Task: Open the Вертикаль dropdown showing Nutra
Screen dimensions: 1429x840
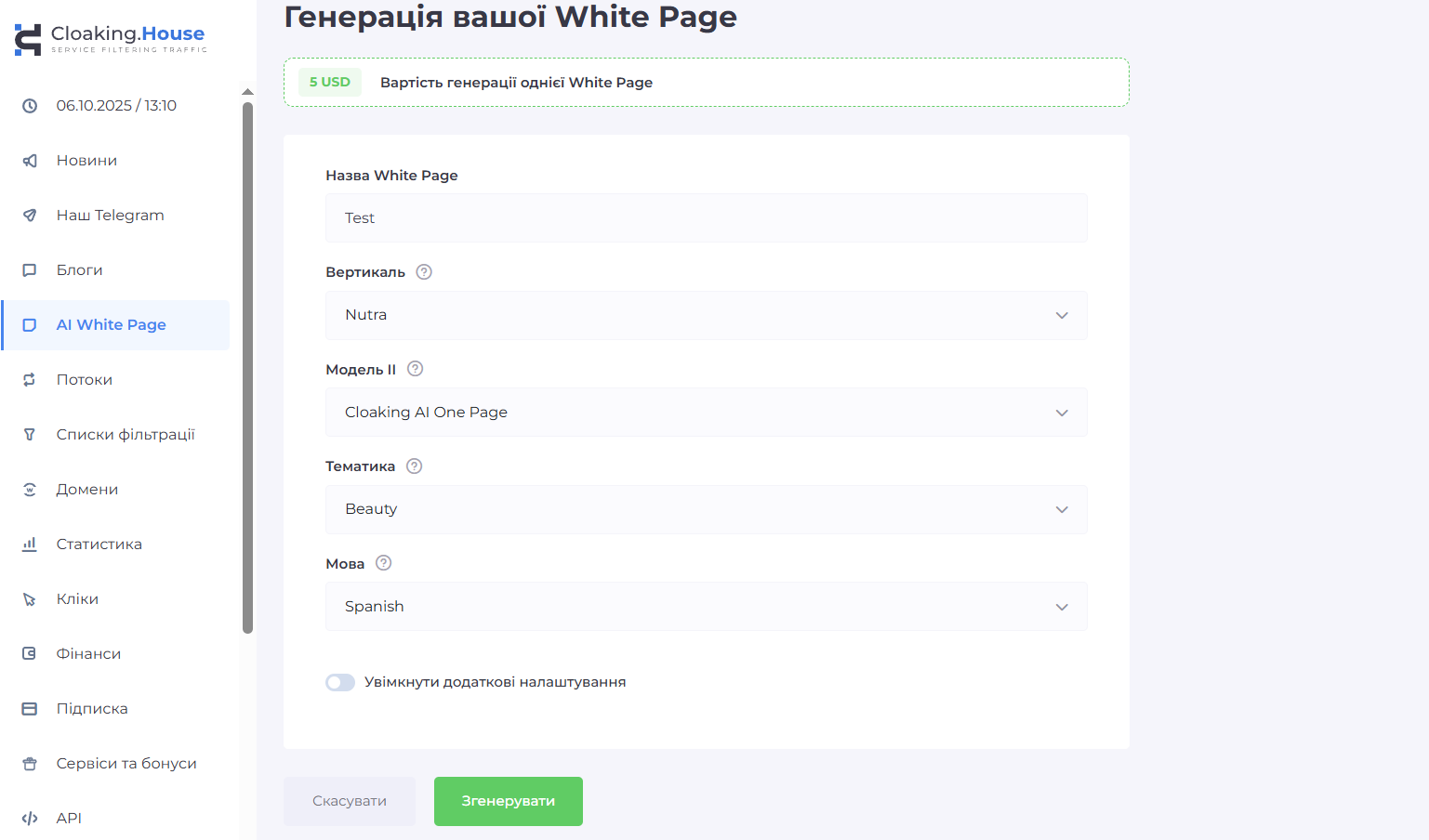Action: point(706,316)
